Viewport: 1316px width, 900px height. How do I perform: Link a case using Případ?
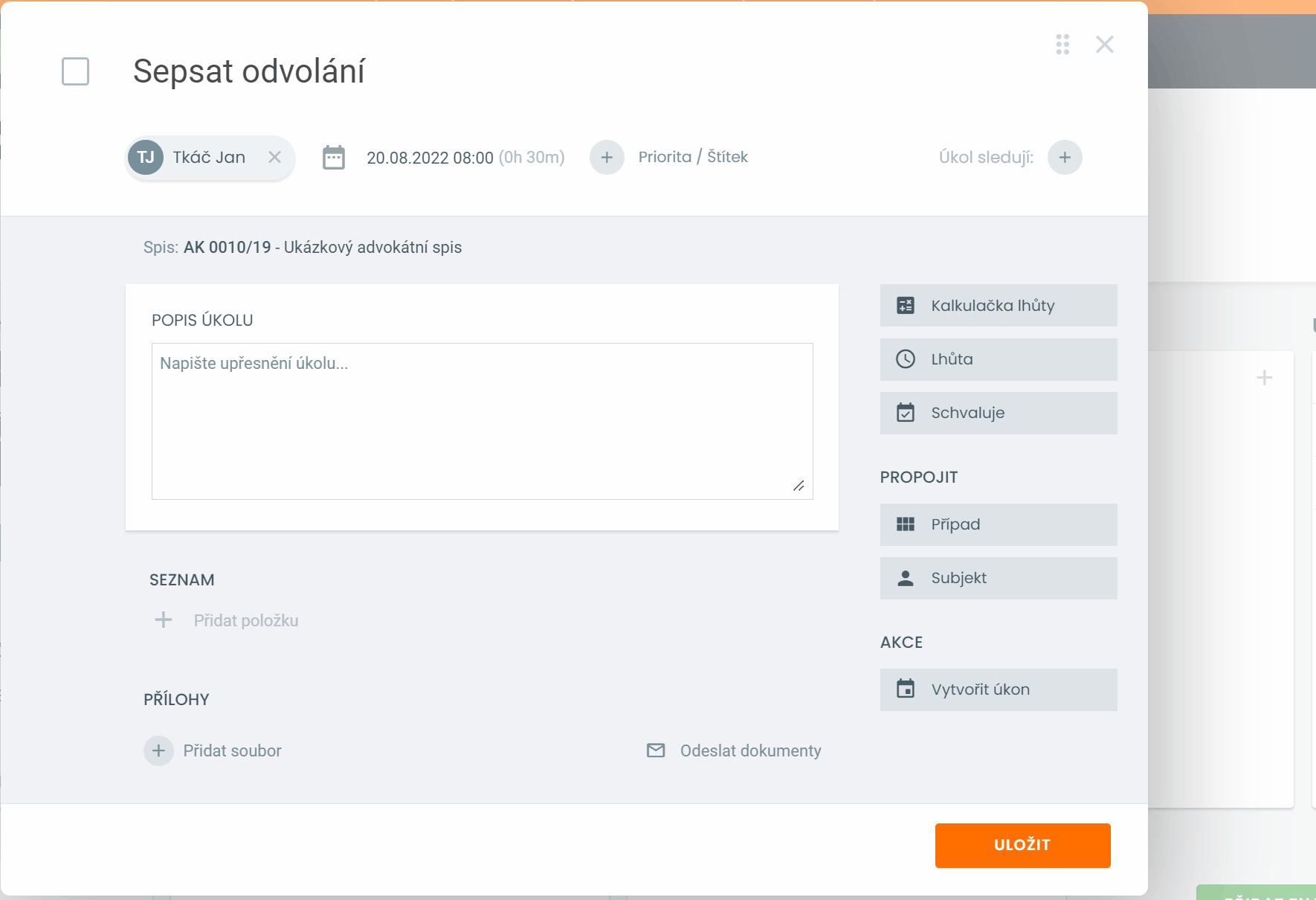998,524
